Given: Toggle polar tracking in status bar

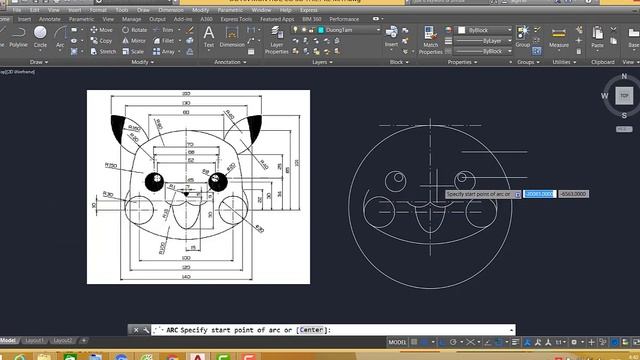Looking at the screenshot, I should tap(453, 342).
